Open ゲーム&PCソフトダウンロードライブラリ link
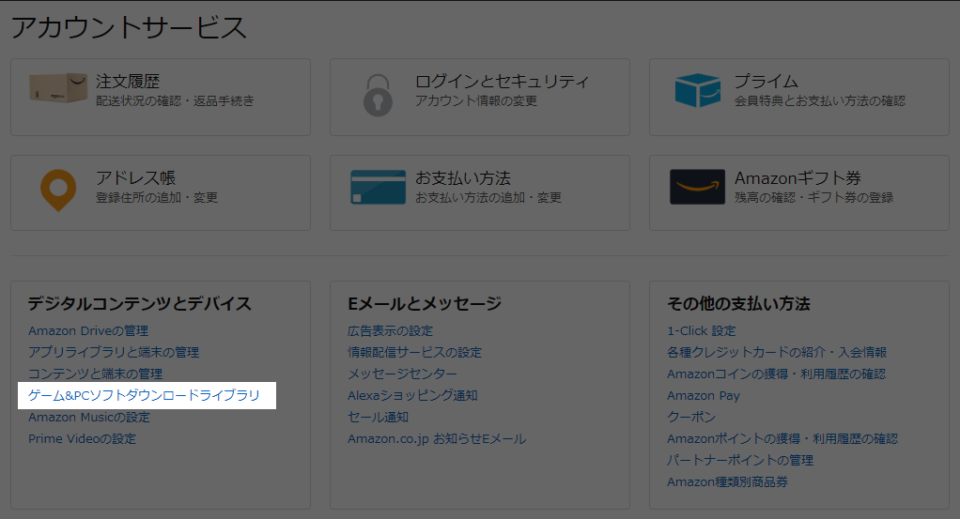The width and height of the screenshot is (960, 519). coord(144,395)
